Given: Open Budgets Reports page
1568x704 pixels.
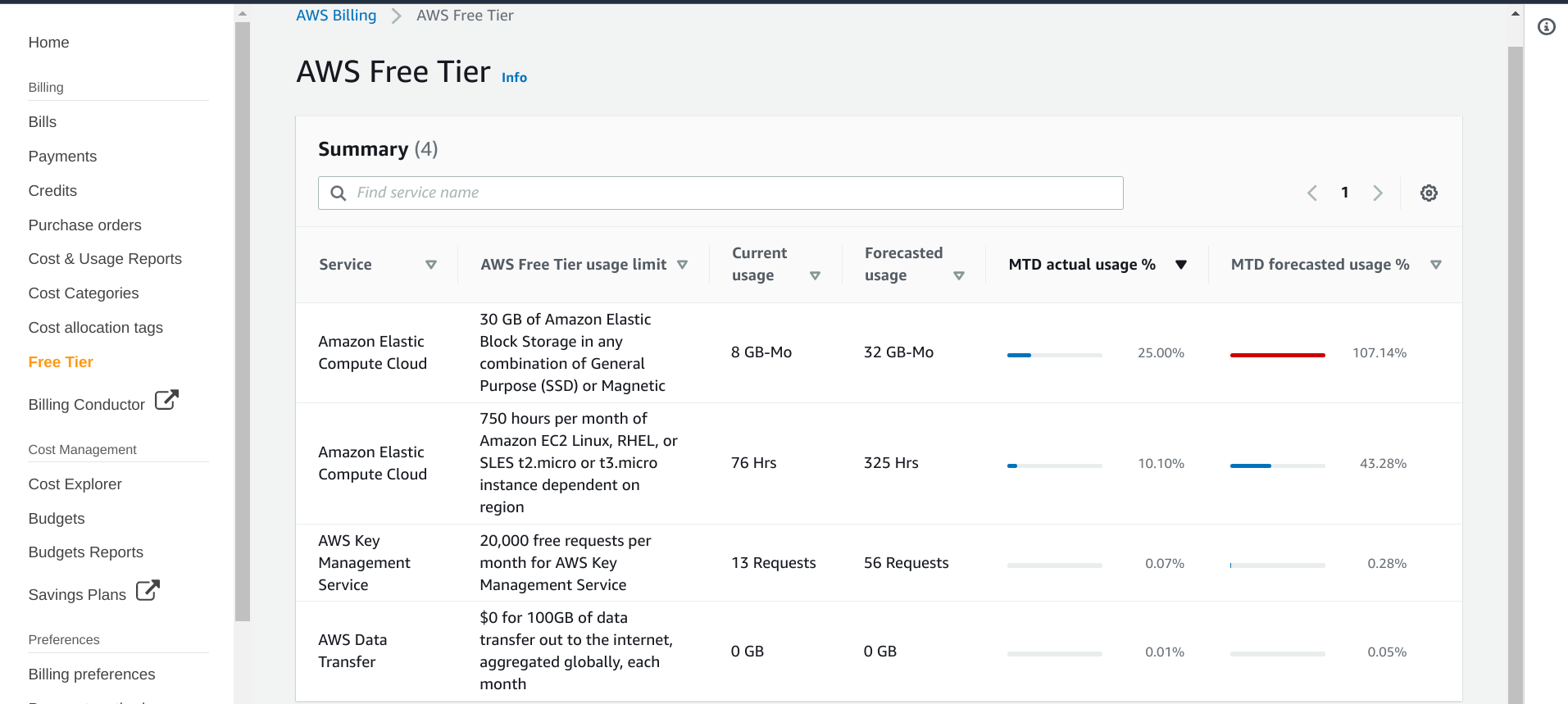Looking at the screenshot, I should pos(85,552).
